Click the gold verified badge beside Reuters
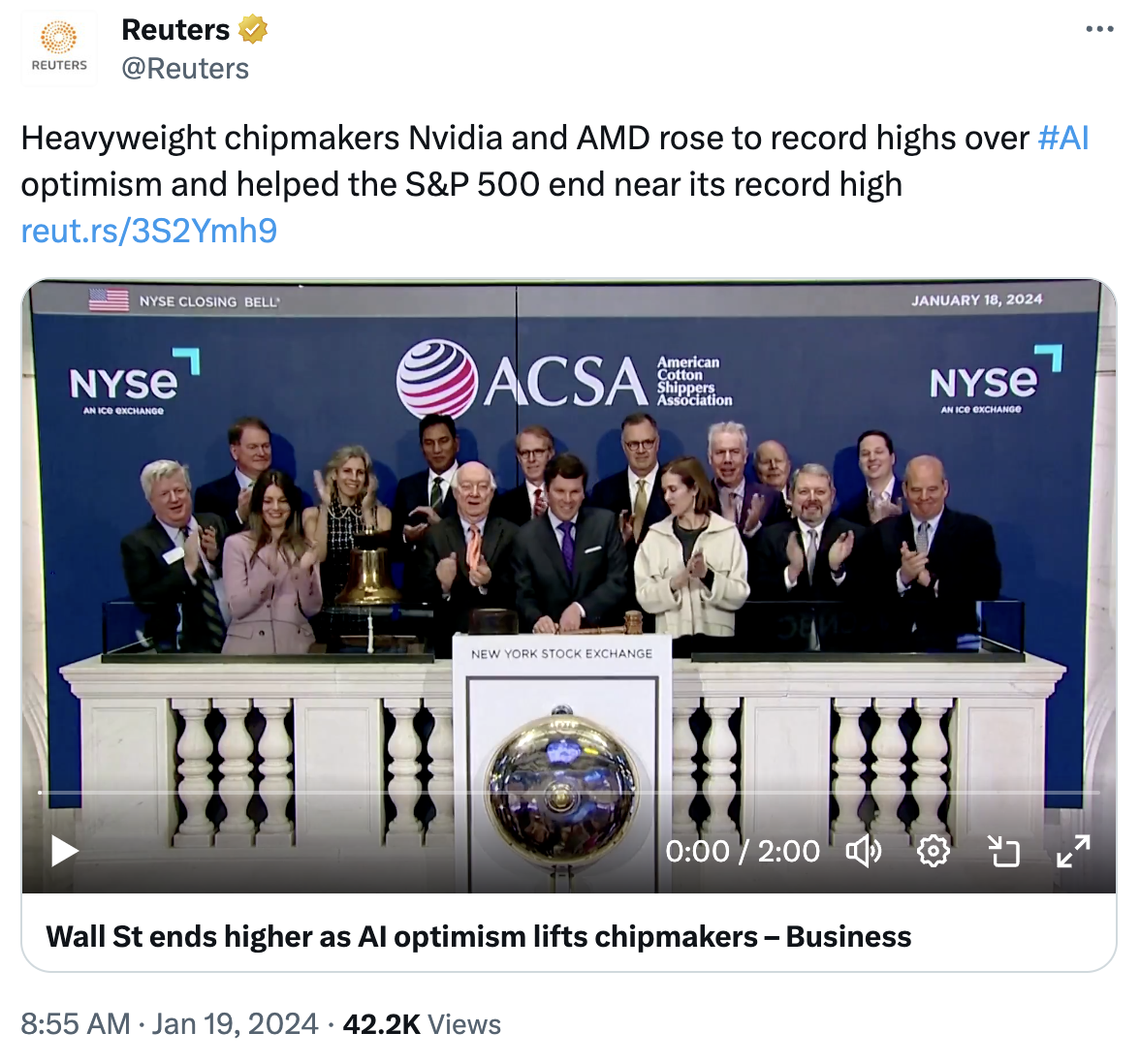Screen dimensions: 1140x1064 [253, 30]
